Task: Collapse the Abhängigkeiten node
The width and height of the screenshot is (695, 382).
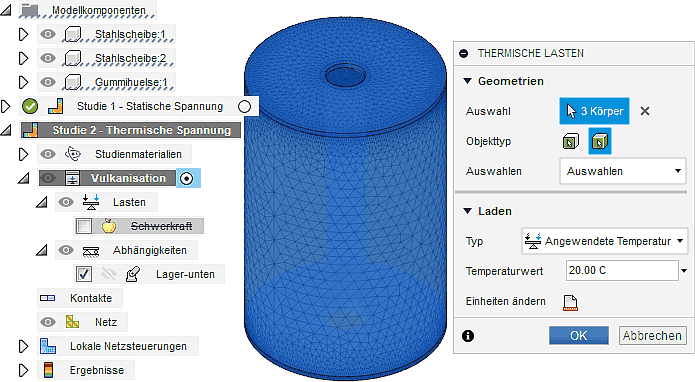Action: tap(42, 250)
